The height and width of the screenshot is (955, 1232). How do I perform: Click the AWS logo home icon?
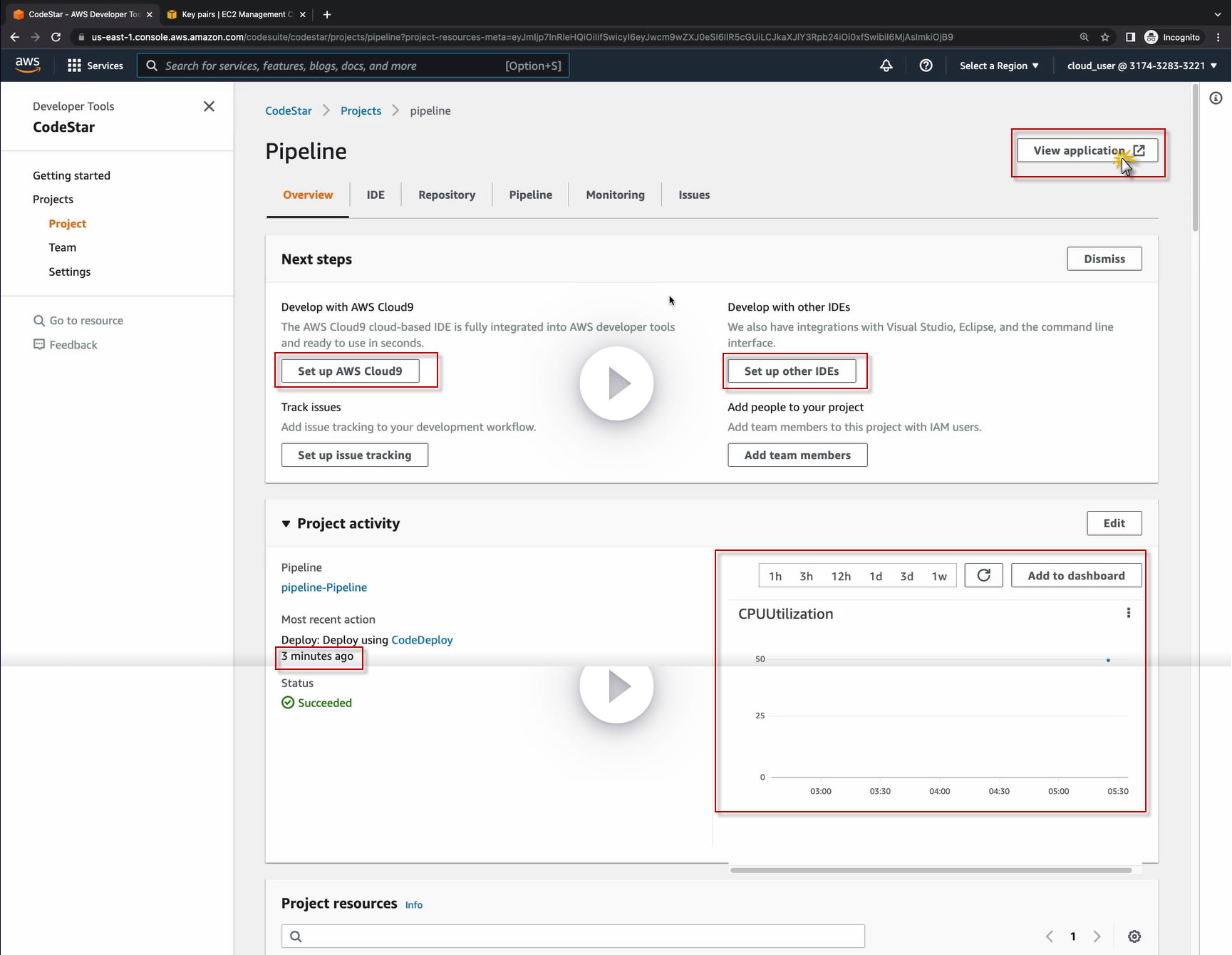(x=28, y=65)
